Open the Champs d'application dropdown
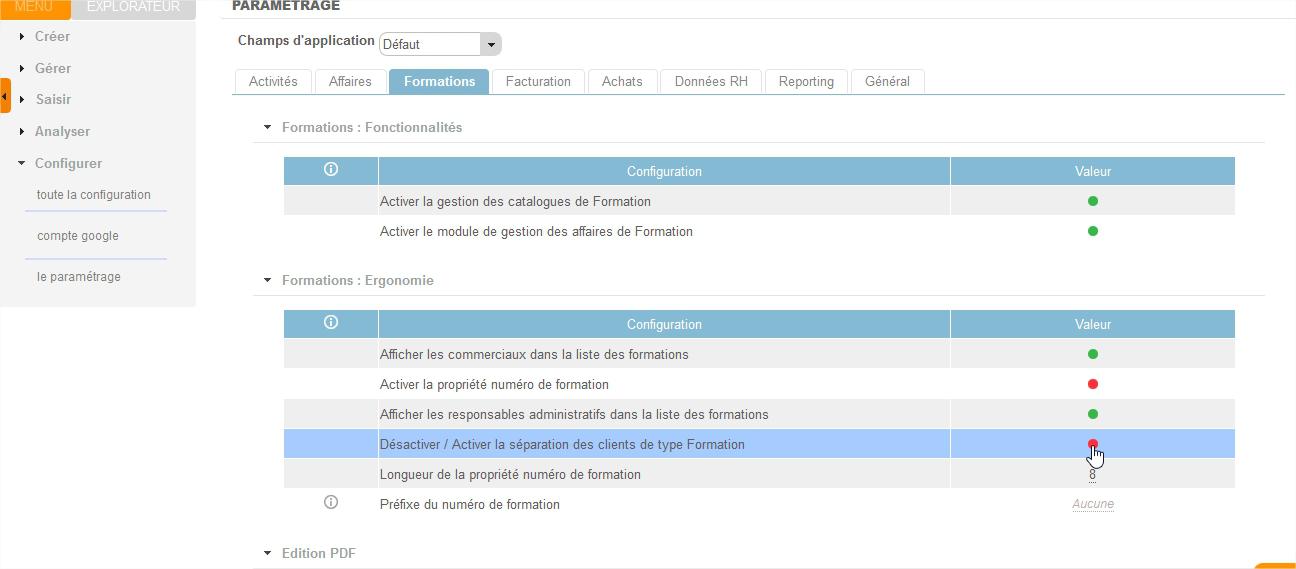1296x569 pixels. 489,44
